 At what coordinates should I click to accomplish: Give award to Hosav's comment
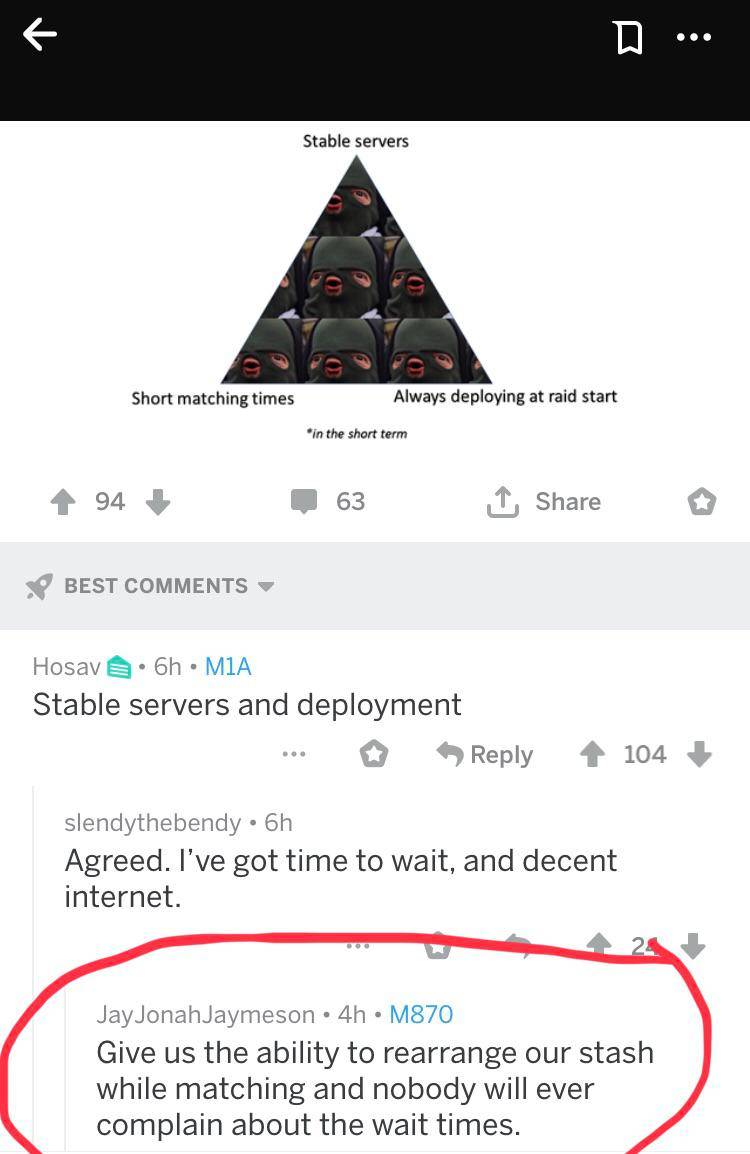pyautogui.click(x=374, y=754)
